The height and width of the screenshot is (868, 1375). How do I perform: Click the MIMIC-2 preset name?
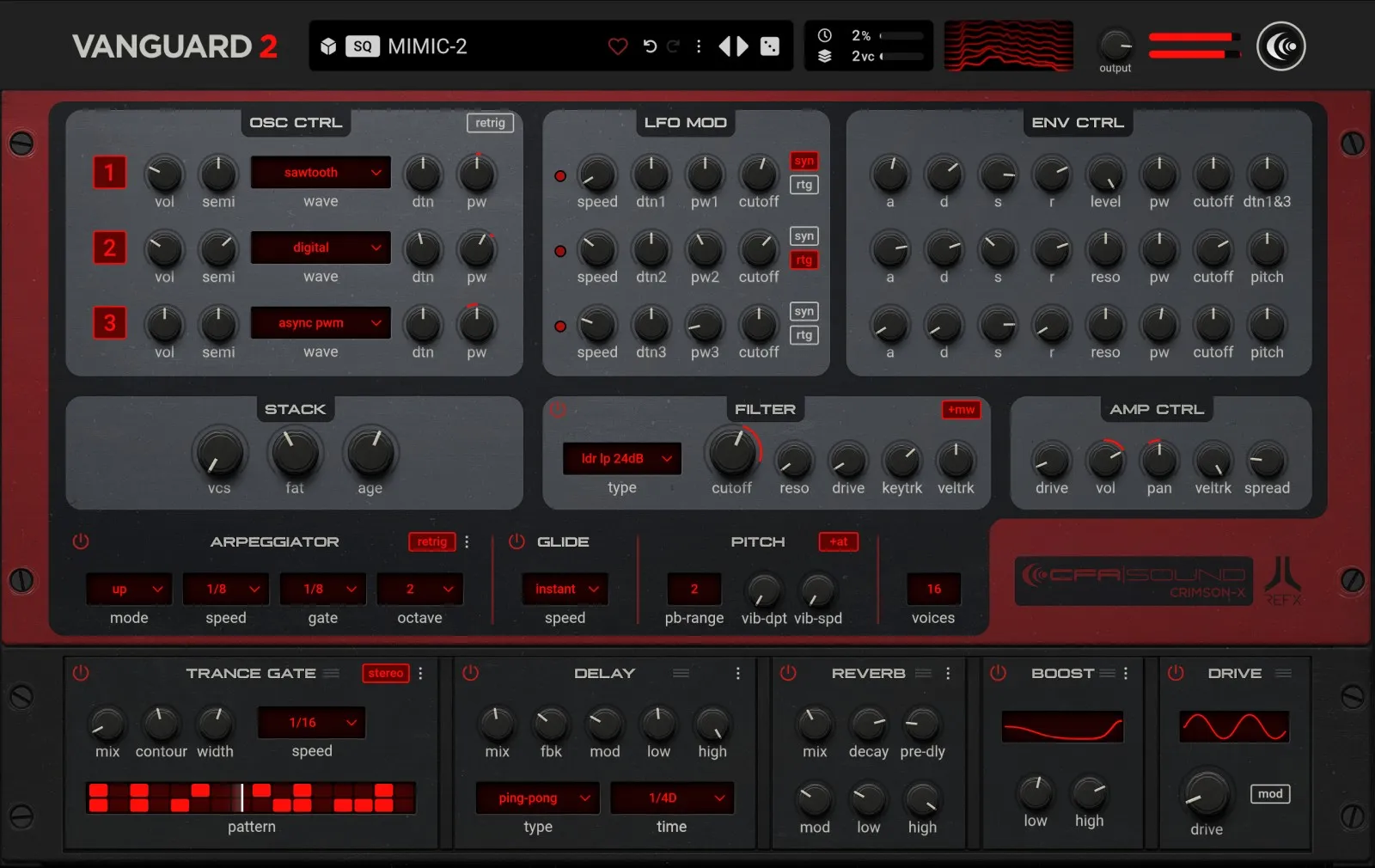427,46
